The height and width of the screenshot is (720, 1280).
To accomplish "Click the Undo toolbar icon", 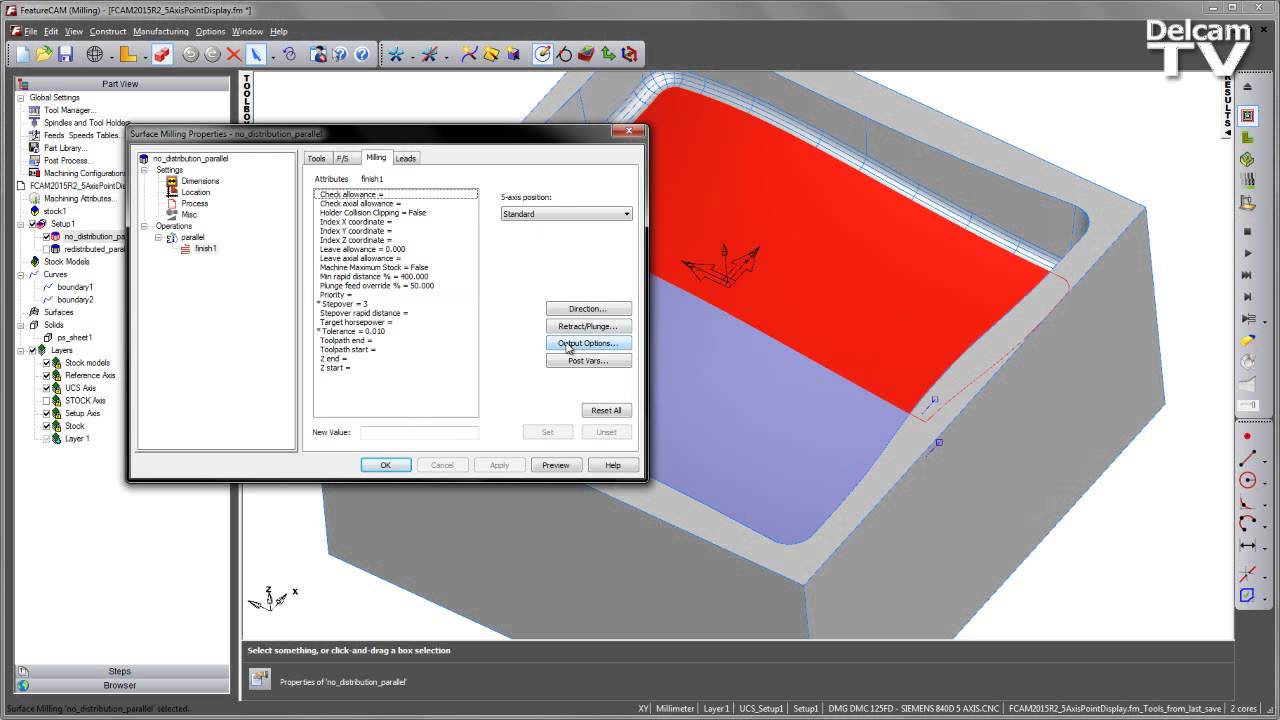I will click(190, 54).
